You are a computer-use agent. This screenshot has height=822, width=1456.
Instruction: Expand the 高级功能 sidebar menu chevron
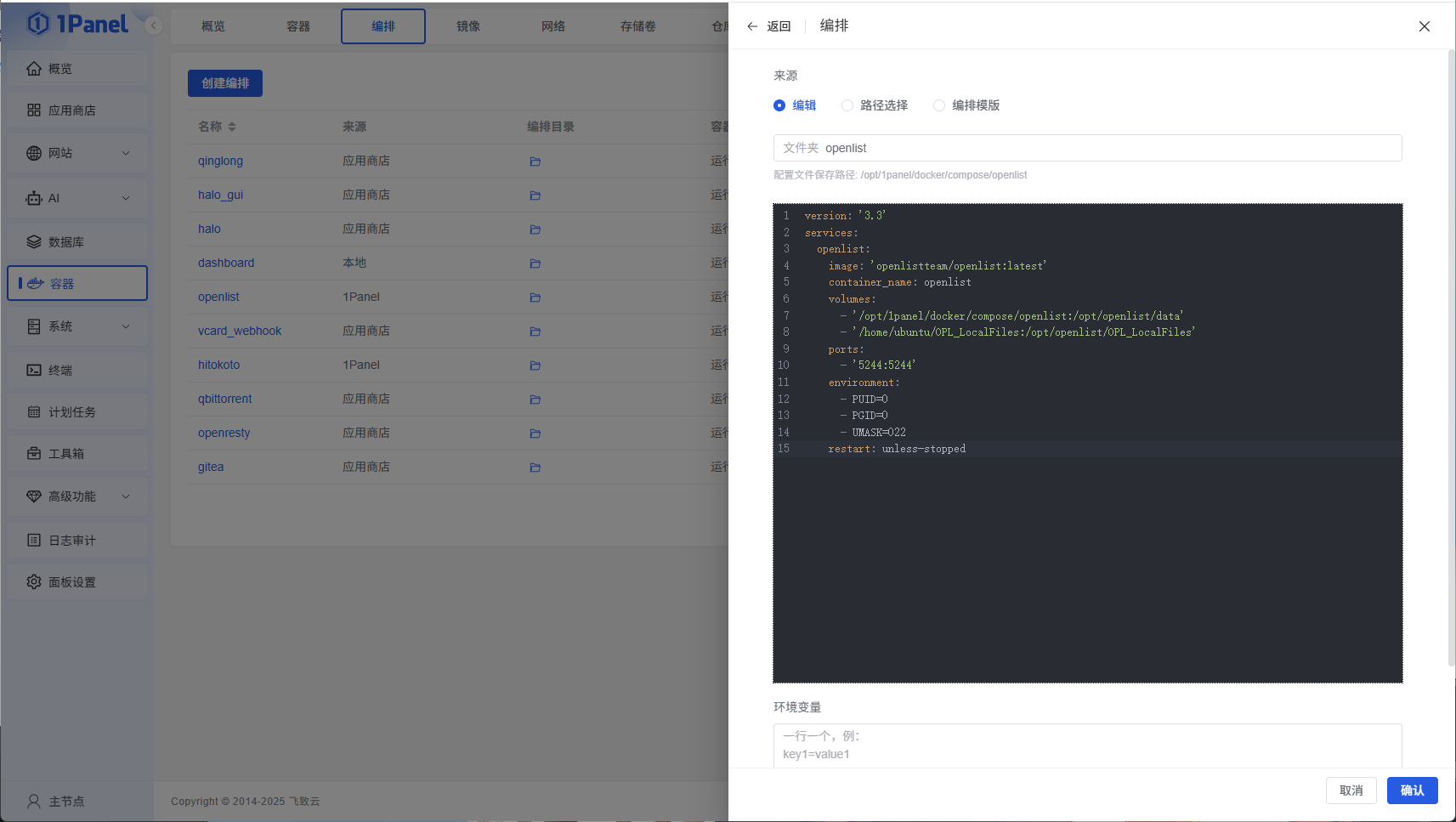(126, 496)
